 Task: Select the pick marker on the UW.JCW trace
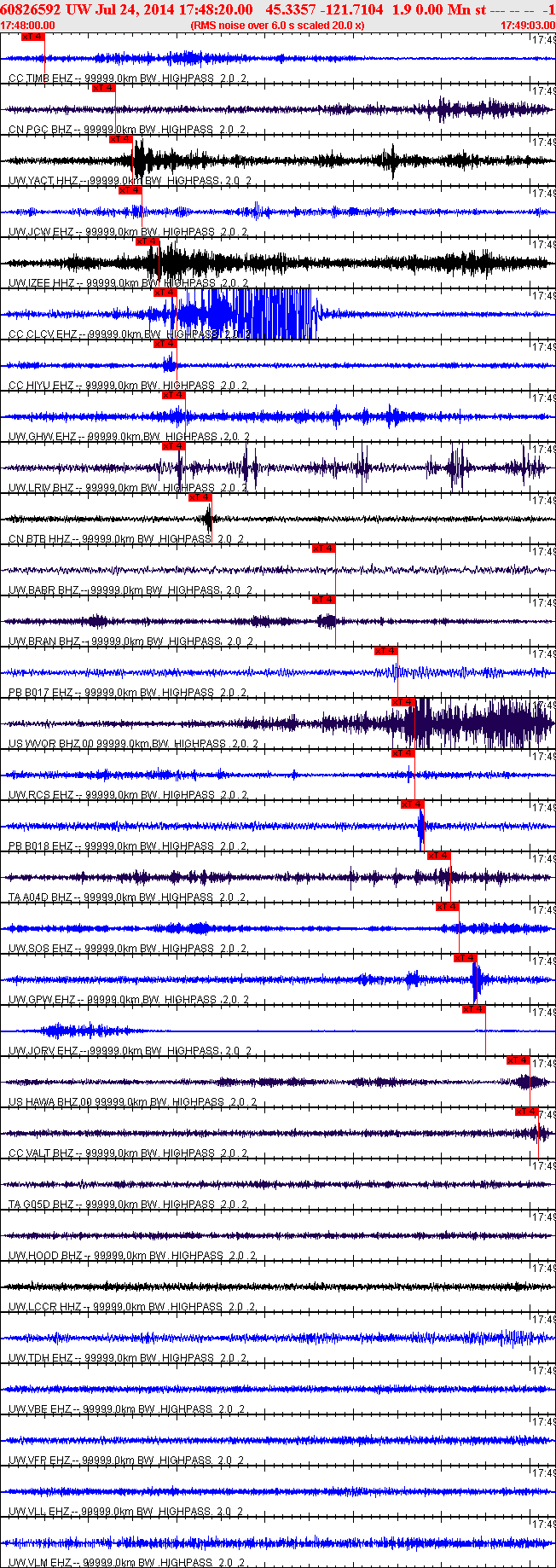tap(130, 190)
